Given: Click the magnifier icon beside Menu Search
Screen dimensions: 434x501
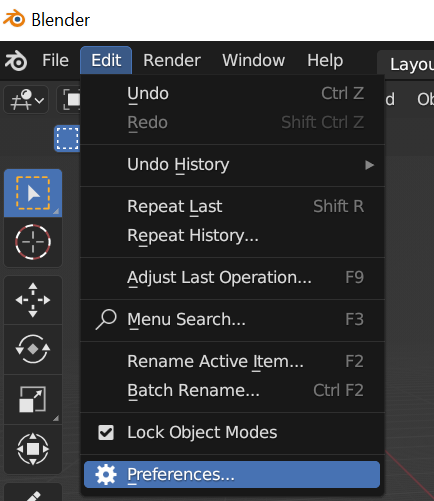Looking at the screenshot, I should 106,319.
